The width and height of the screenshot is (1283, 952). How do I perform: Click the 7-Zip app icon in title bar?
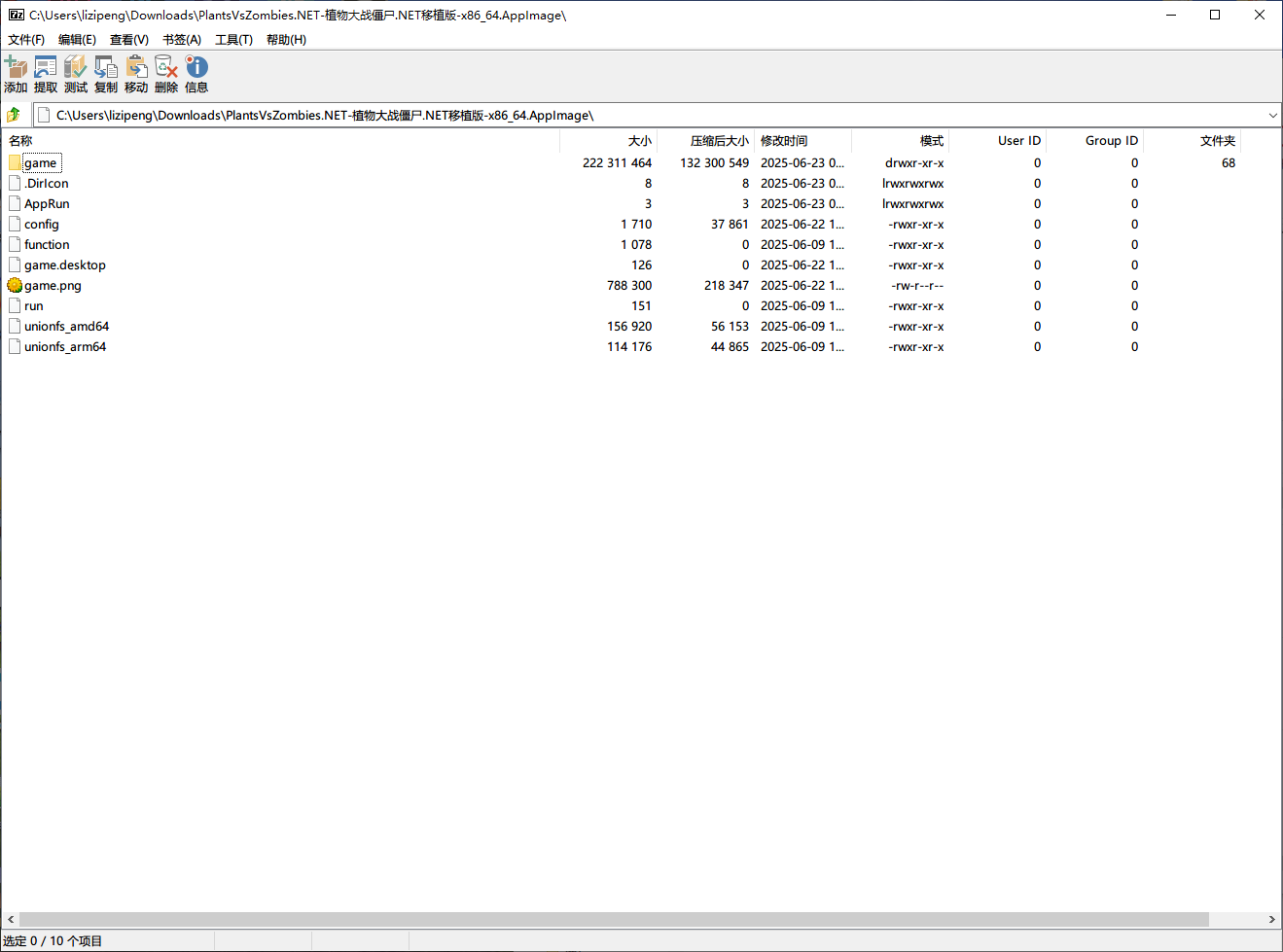[x=17, y=15]
